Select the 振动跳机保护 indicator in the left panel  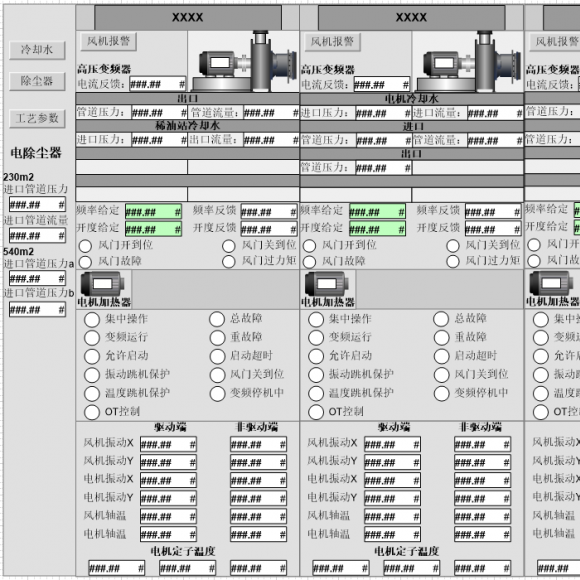tap(92, 375)
